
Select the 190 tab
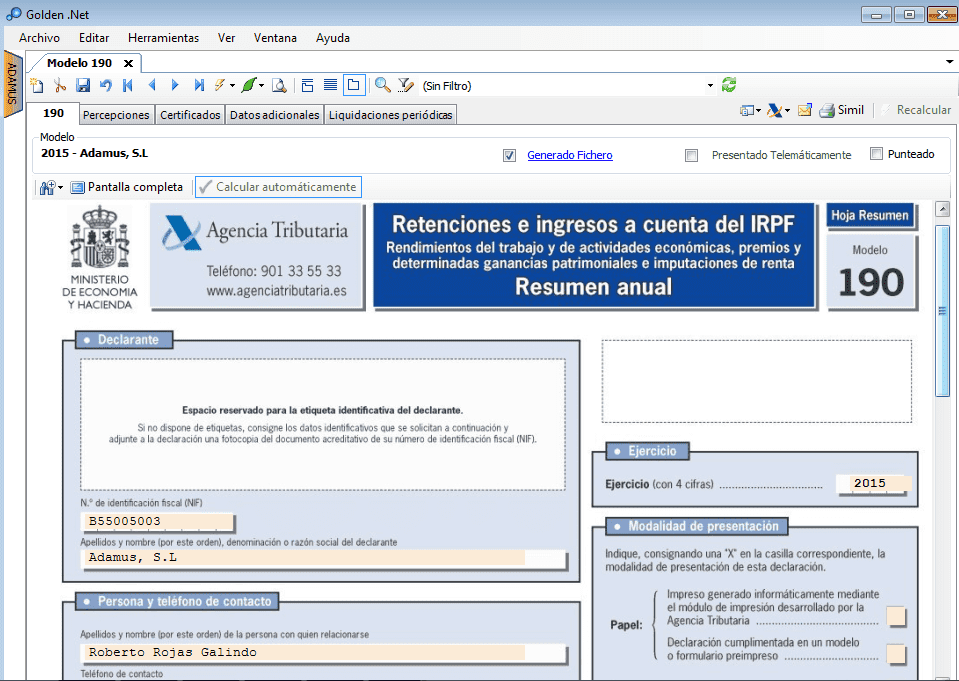[x=53, y=113]
